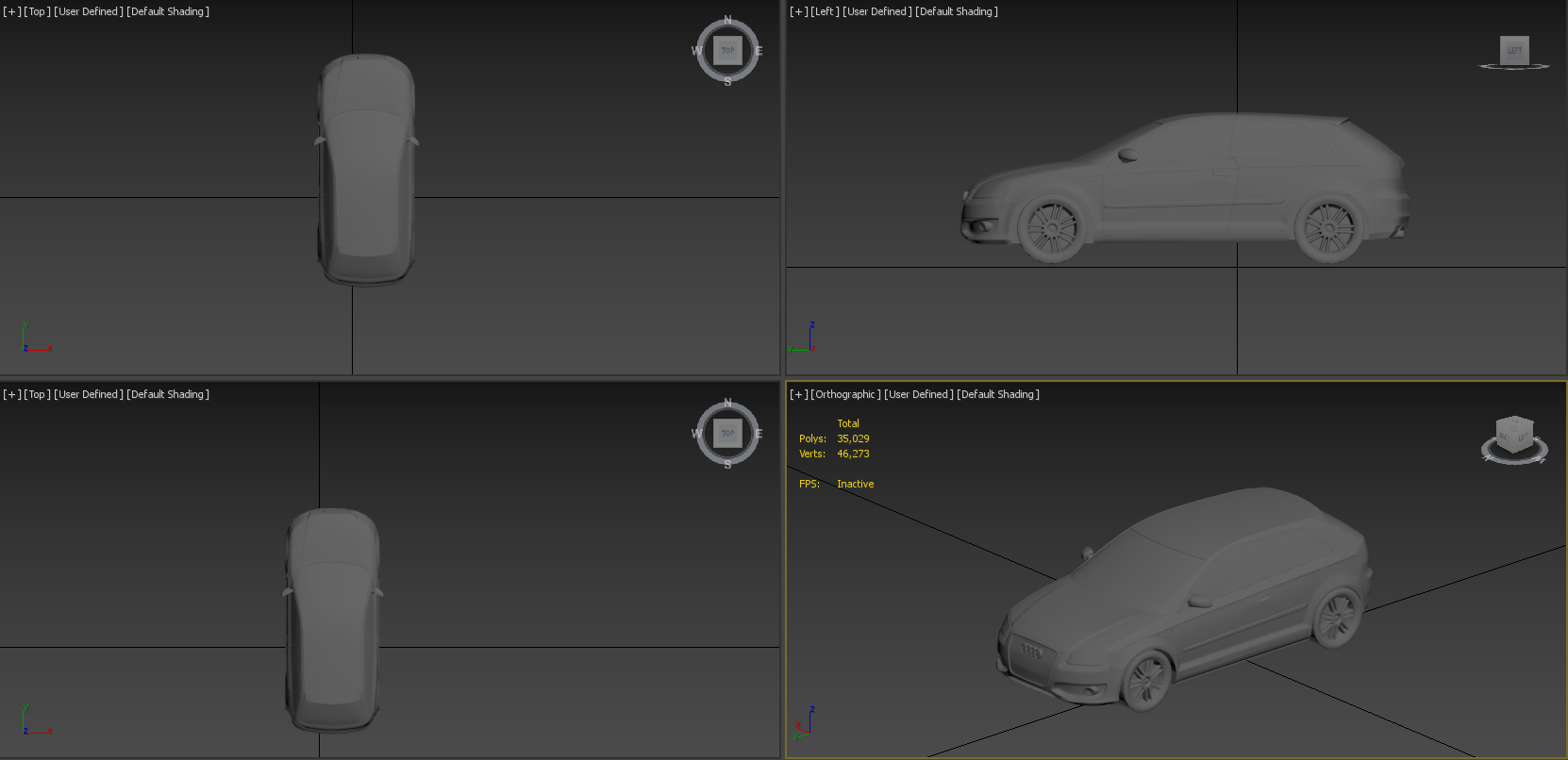
Task: Open [User Defined] menu in the upper Top viewport
Action: tap(89, 12)
